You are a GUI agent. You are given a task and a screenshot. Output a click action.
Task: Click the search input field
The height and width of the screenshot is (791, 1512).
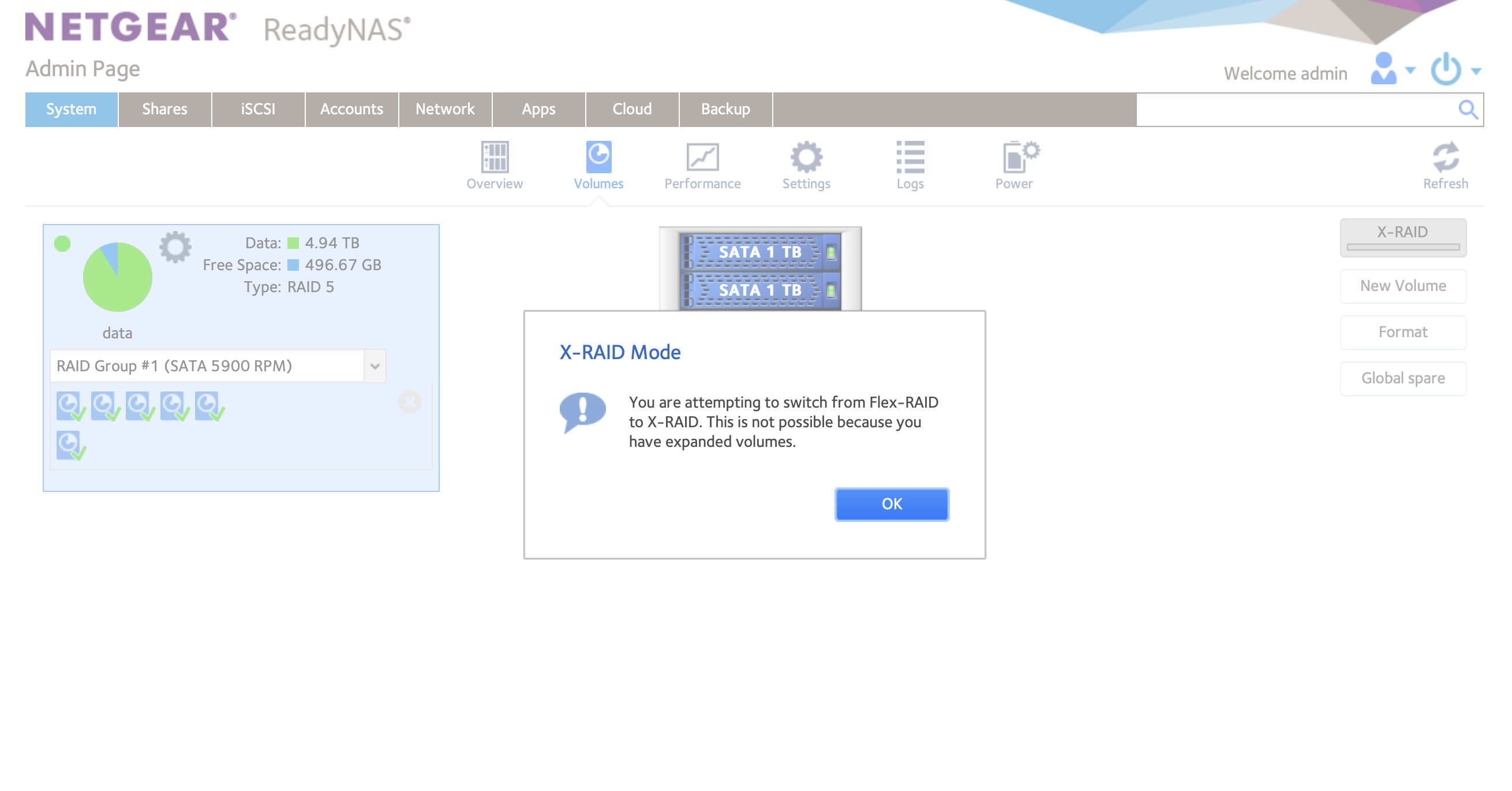click(1296, 109)
